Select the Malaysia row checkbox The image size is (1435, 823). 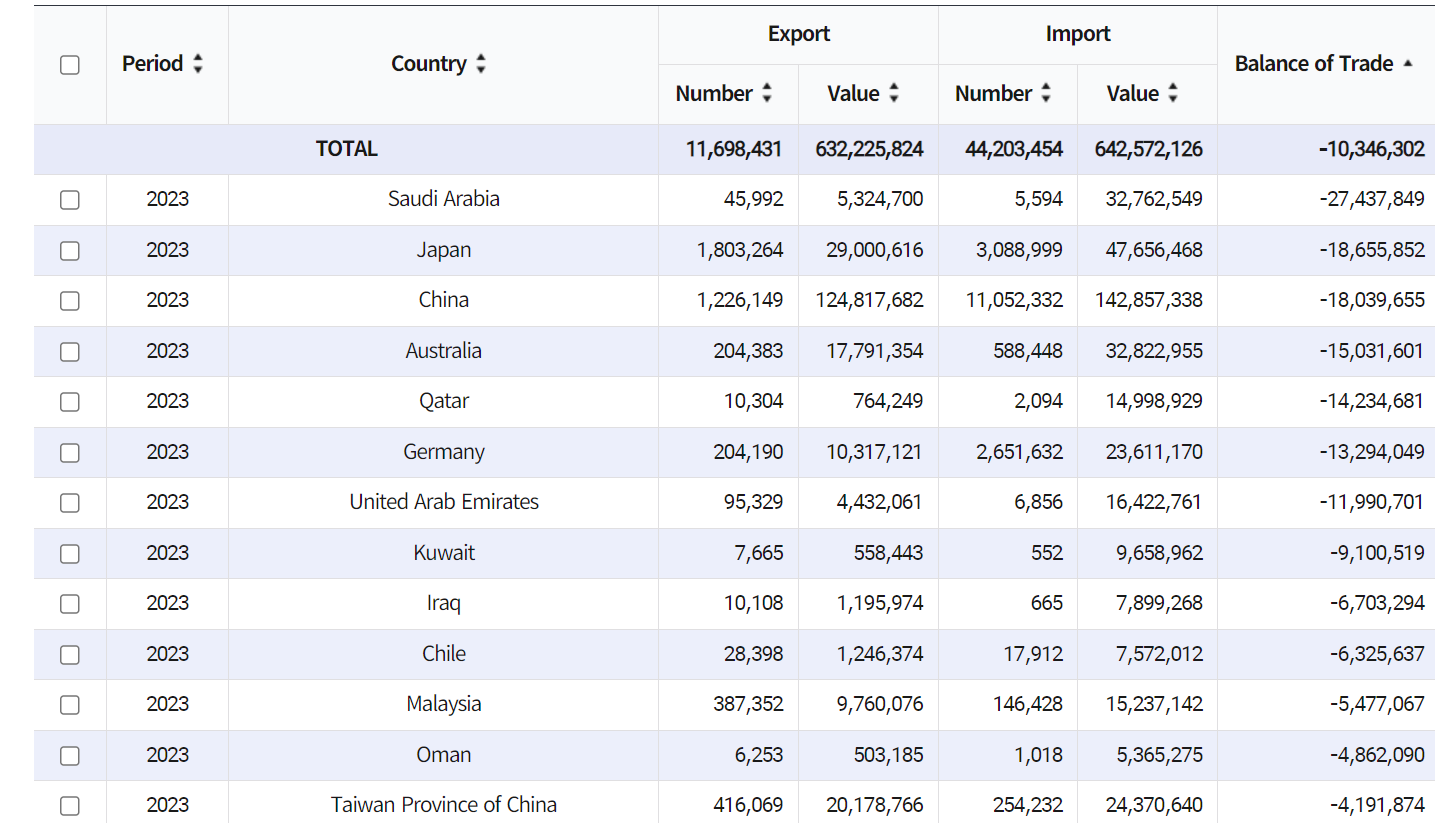tap(70, 705)
